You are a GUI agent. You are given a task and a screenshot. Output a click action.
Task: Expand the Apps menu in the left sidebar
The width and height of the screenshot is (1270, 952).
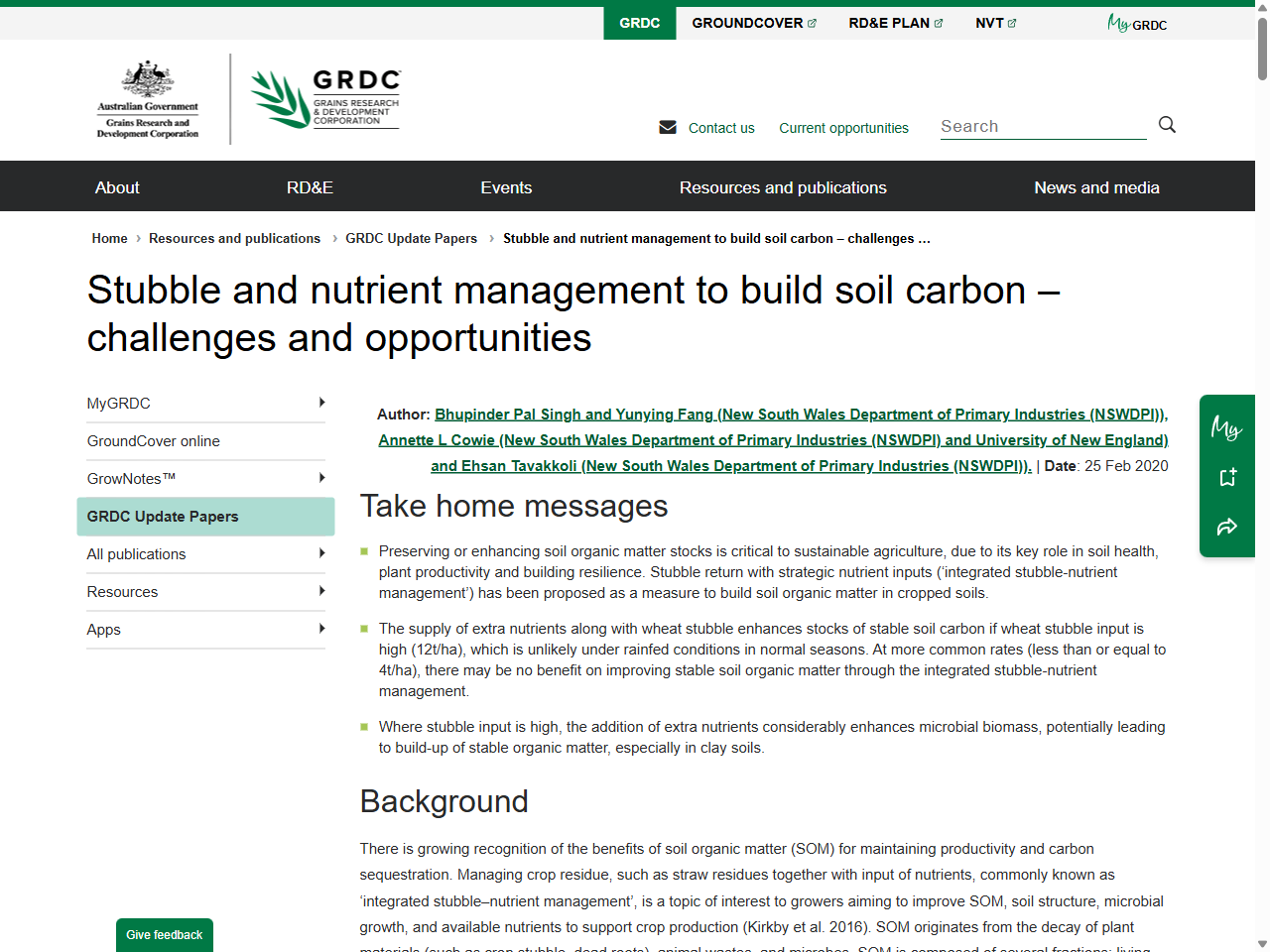coord(321,629)
